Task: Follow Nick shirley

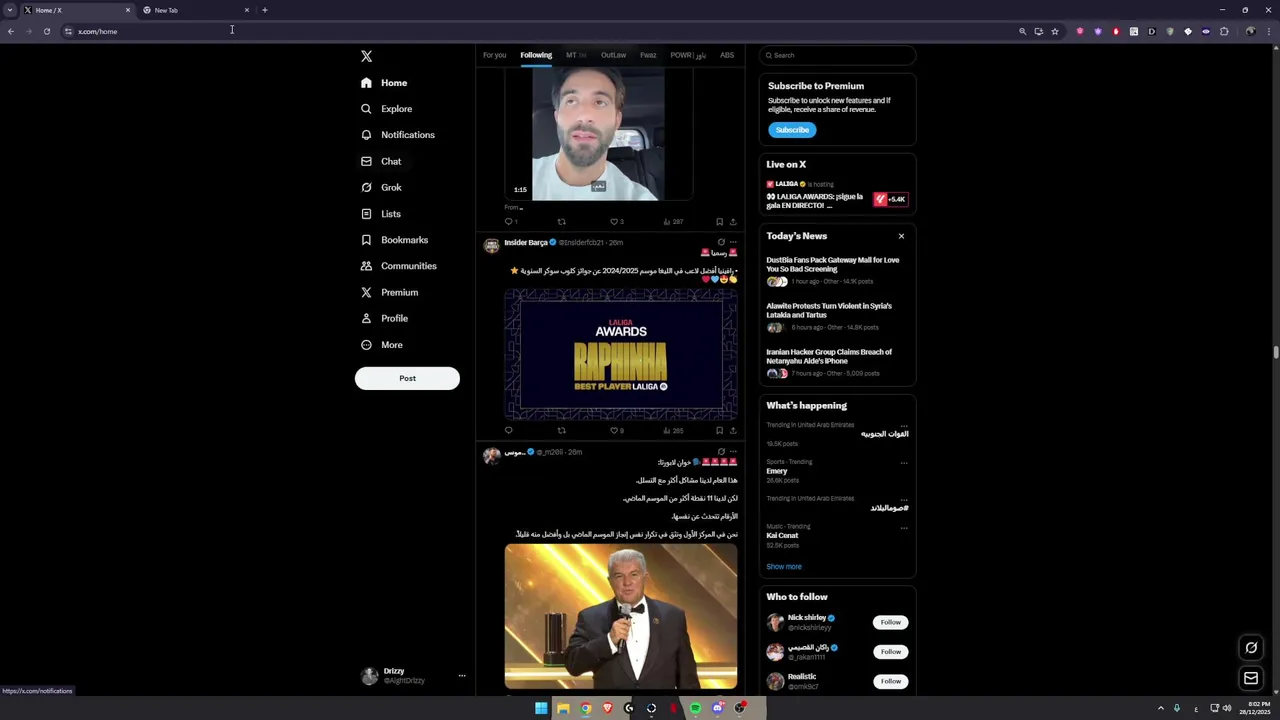Action: [x=890, y=622]
